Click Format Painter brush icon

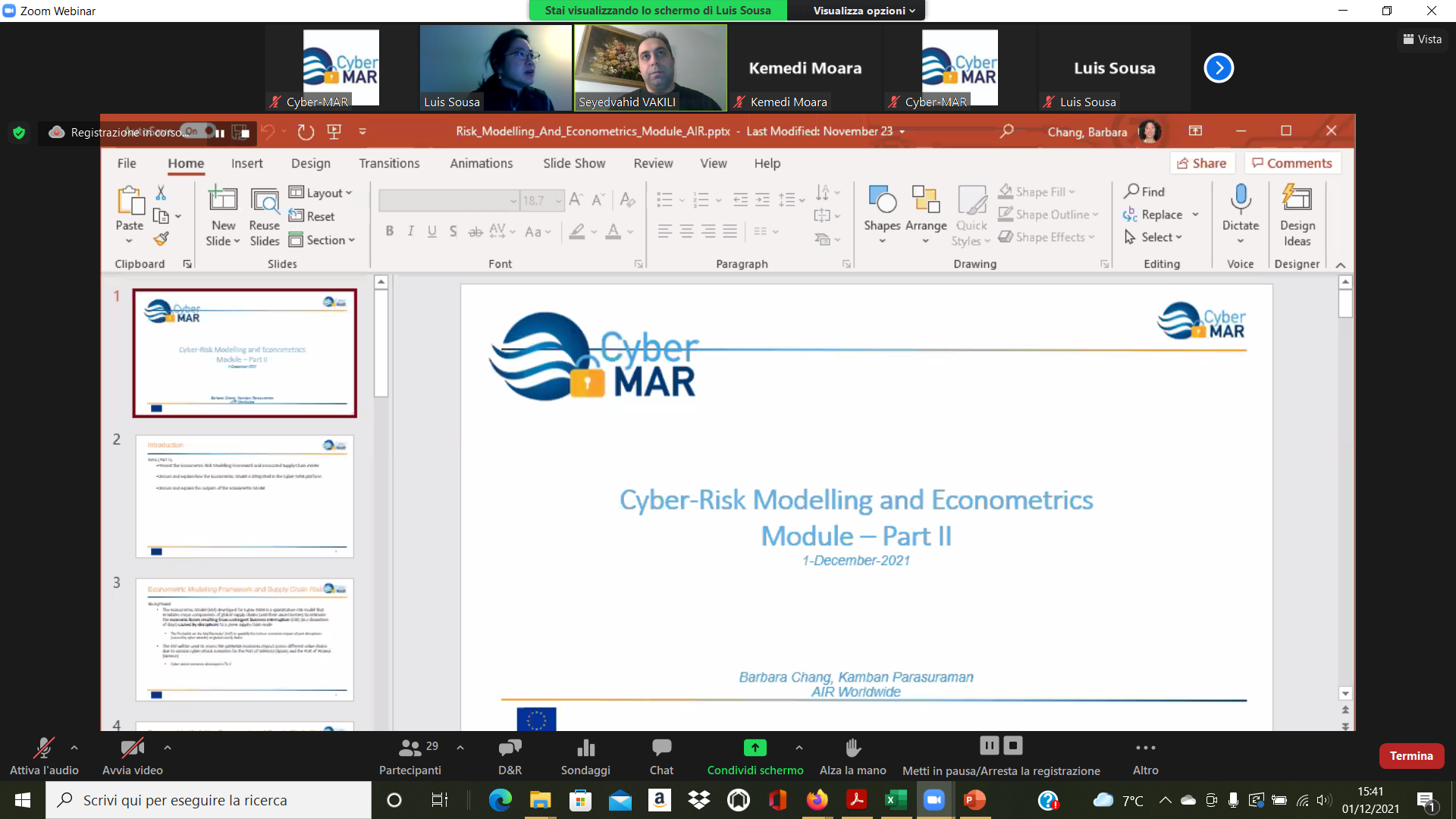(x=161, y=239)
